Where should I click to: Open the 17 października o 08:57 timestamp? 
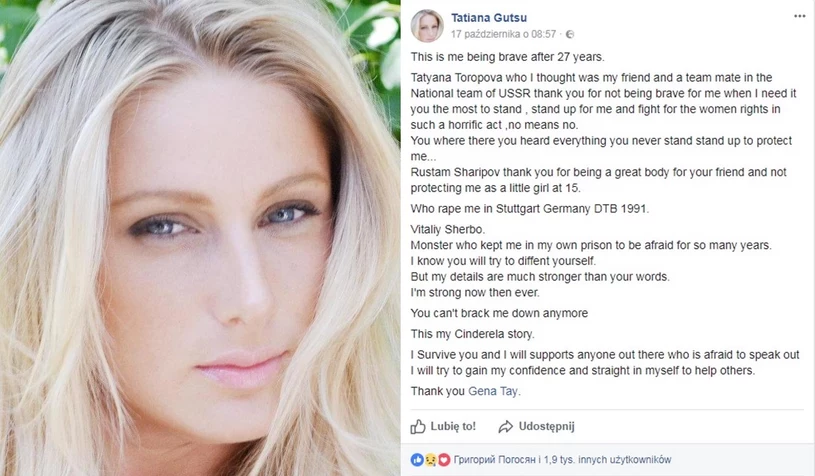(503, 34)
